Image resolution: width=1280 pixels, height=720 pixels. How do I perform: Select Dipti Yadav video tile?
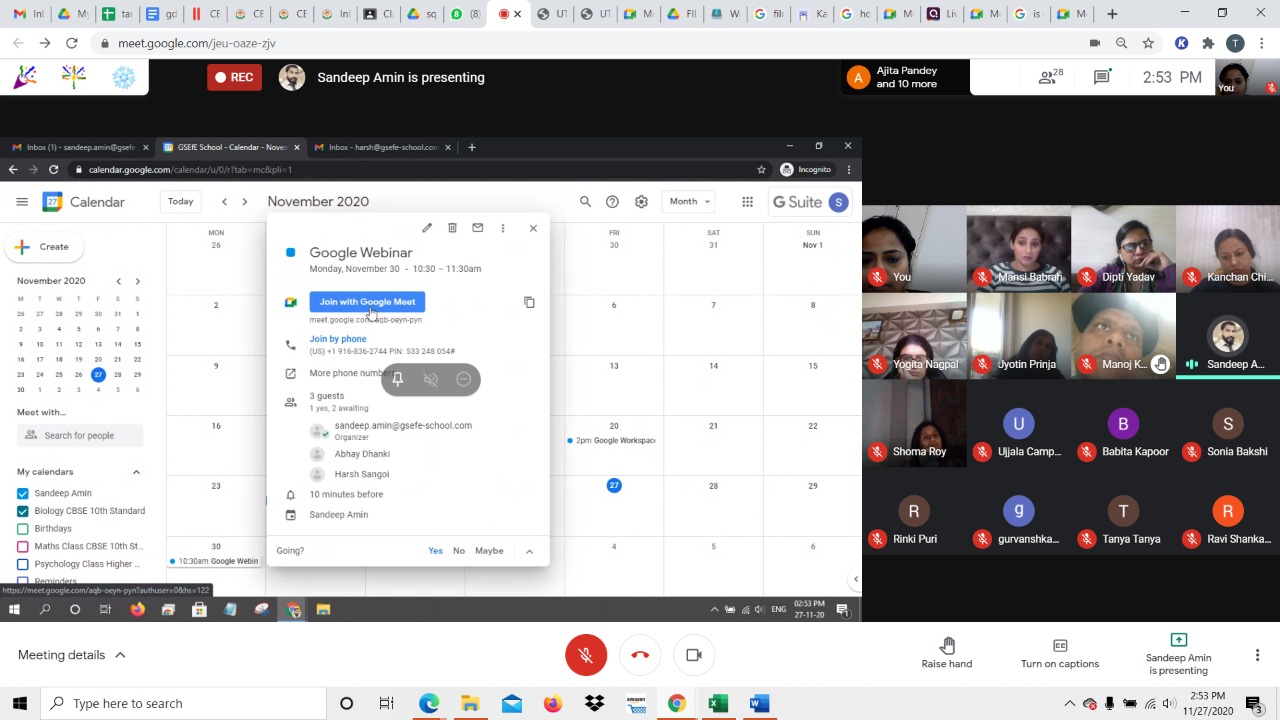click(x=1123, y=250)
